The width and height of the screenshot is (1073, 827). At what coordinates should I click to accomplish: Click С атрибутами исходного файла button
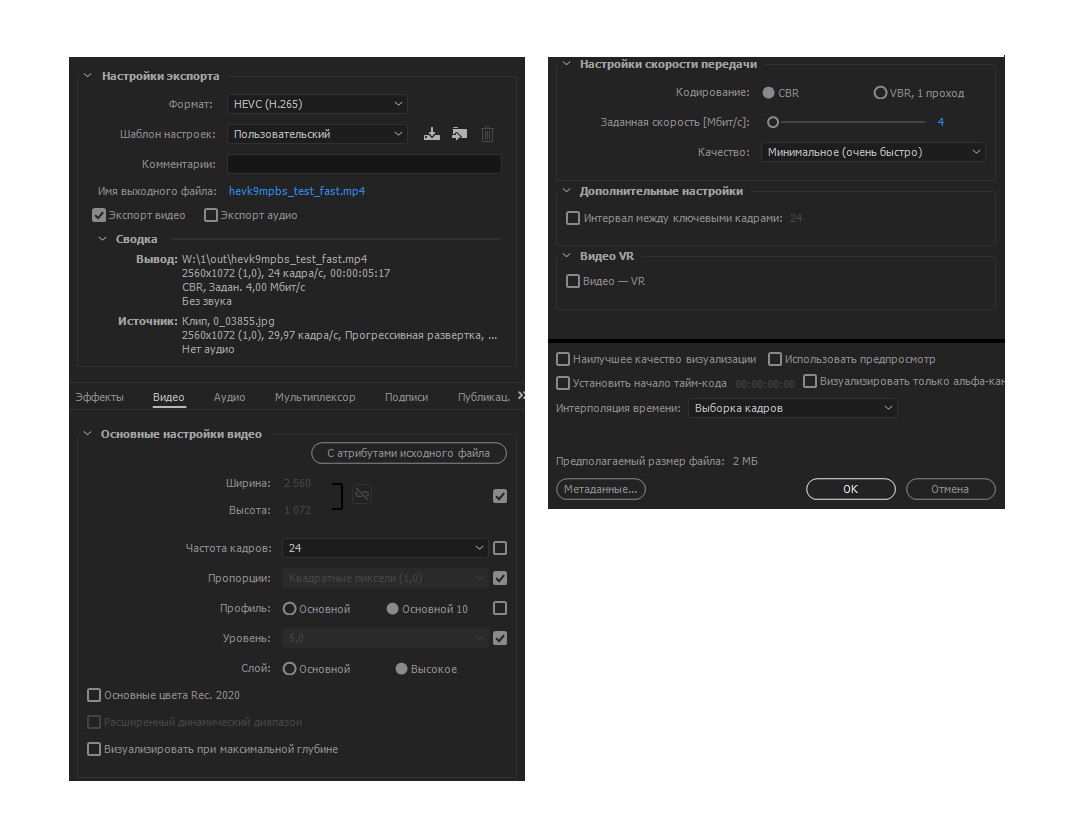(x=409, y=453)
